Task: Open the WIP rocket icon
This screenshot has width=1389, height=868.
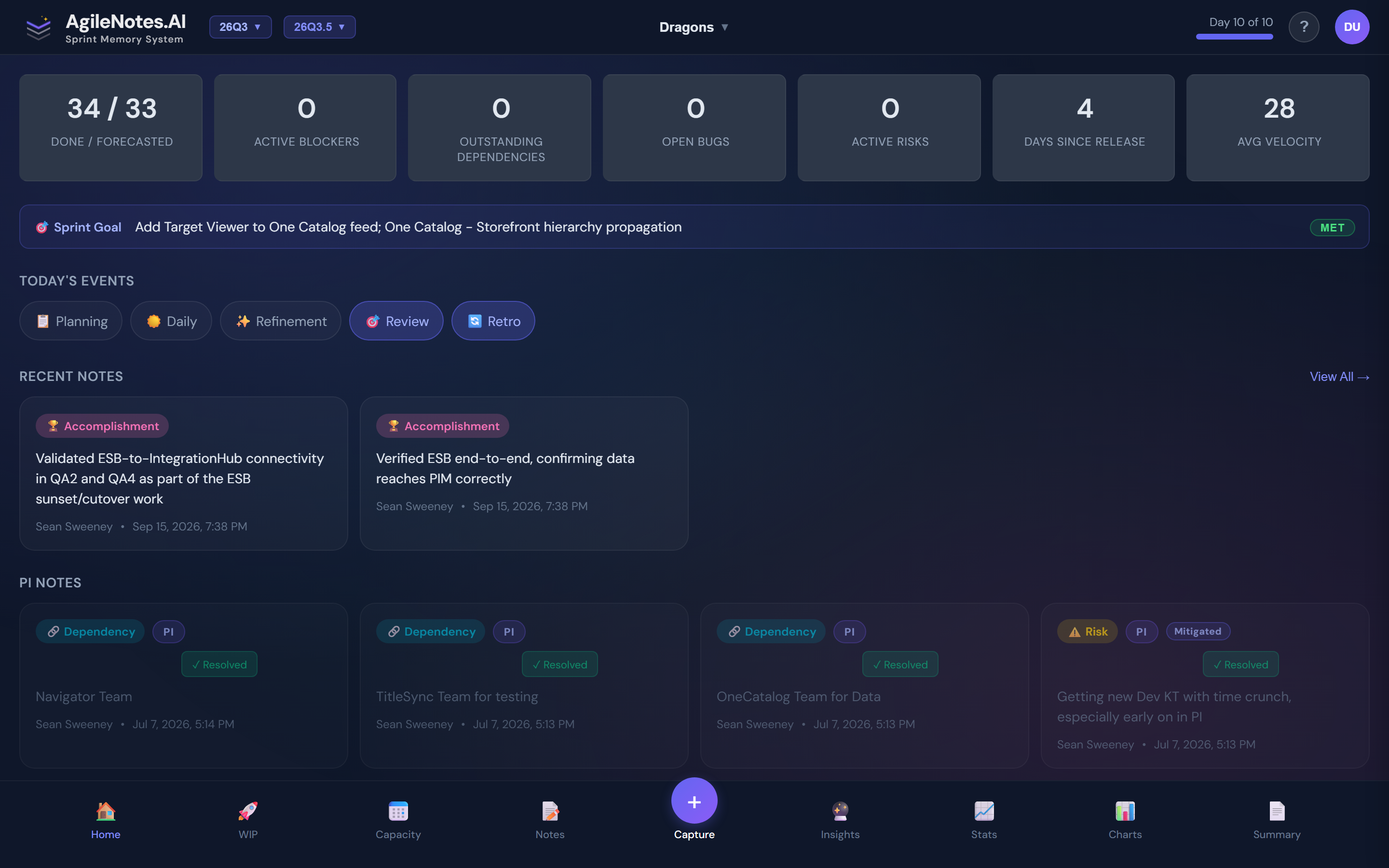Action: point(248,811)
